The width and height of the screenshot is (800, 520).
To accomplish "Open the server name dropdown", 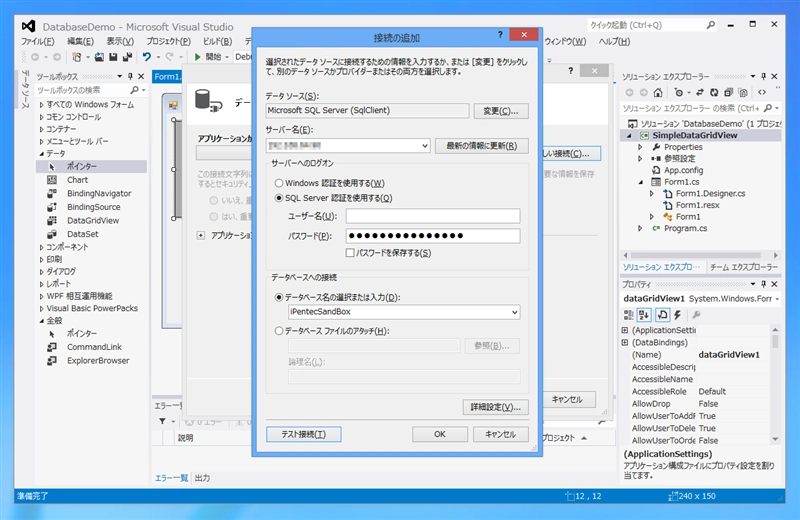I will click(x=424, y=146).
